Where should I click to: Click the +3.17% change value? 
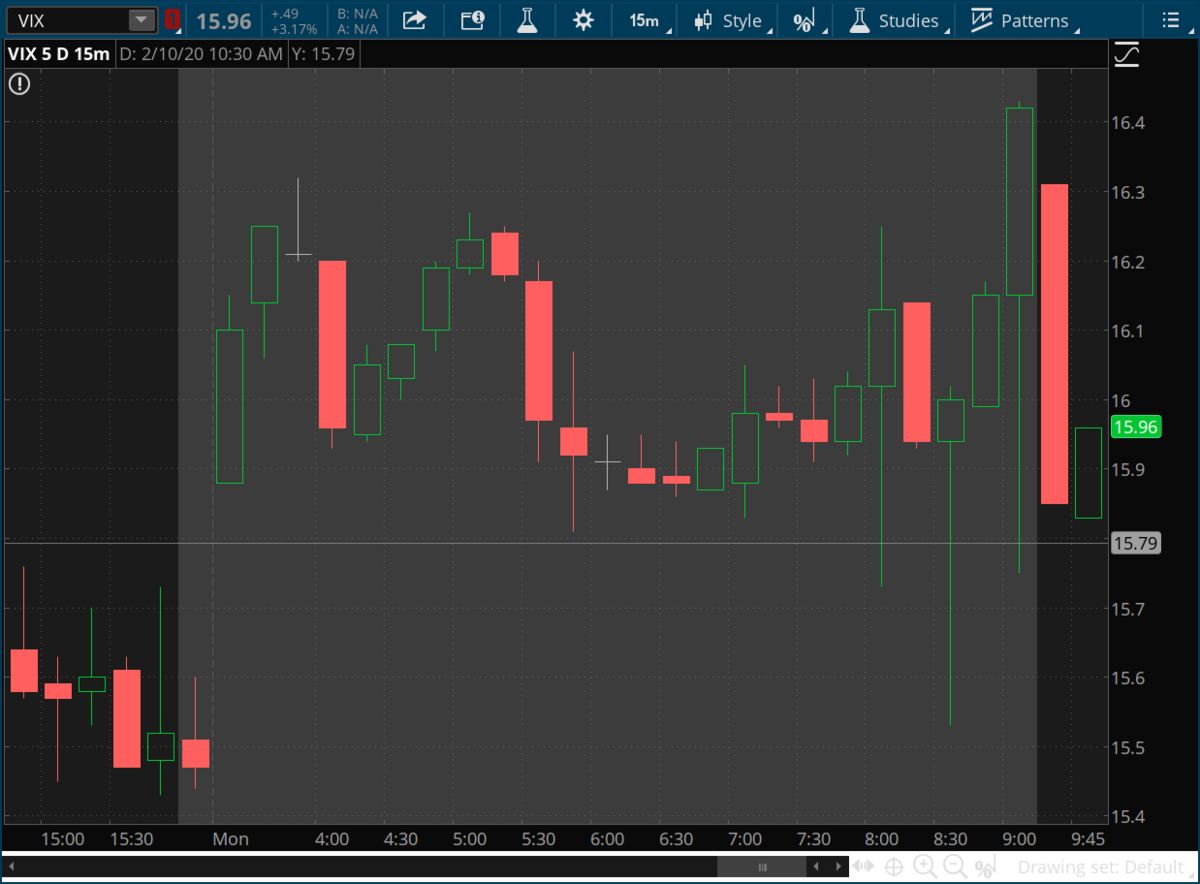click(294, 29)
